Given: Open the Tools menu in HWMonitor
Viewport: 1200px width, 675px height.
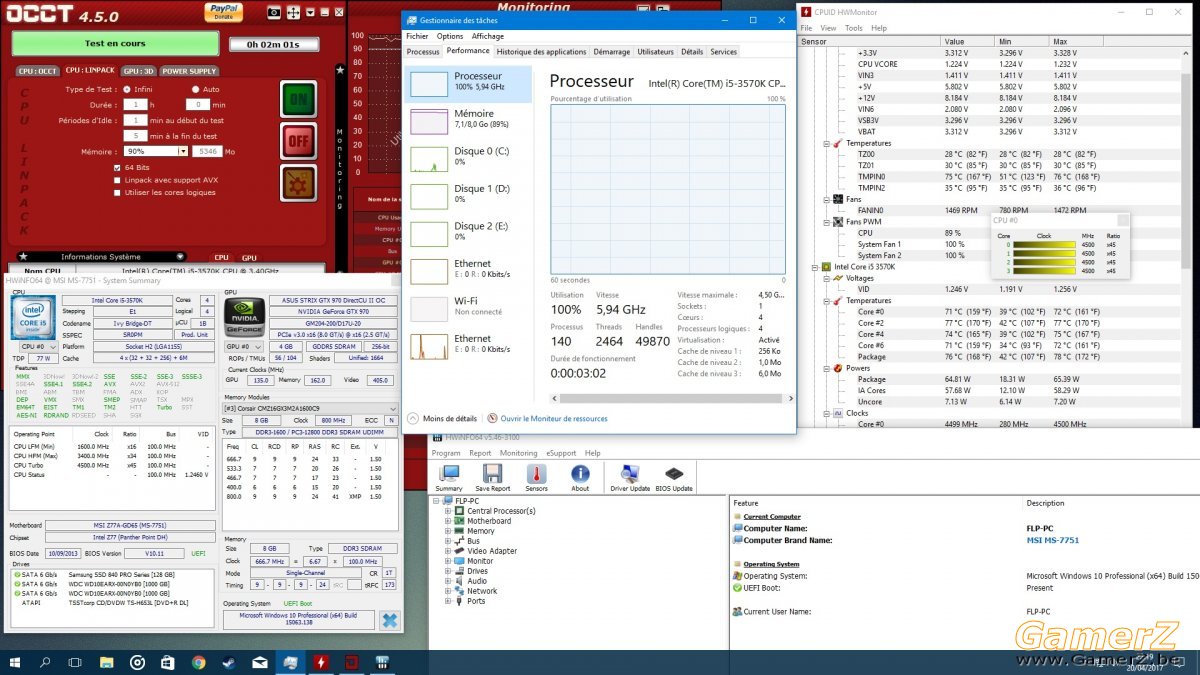Looking at the screenshot, I should pos(853,28).
